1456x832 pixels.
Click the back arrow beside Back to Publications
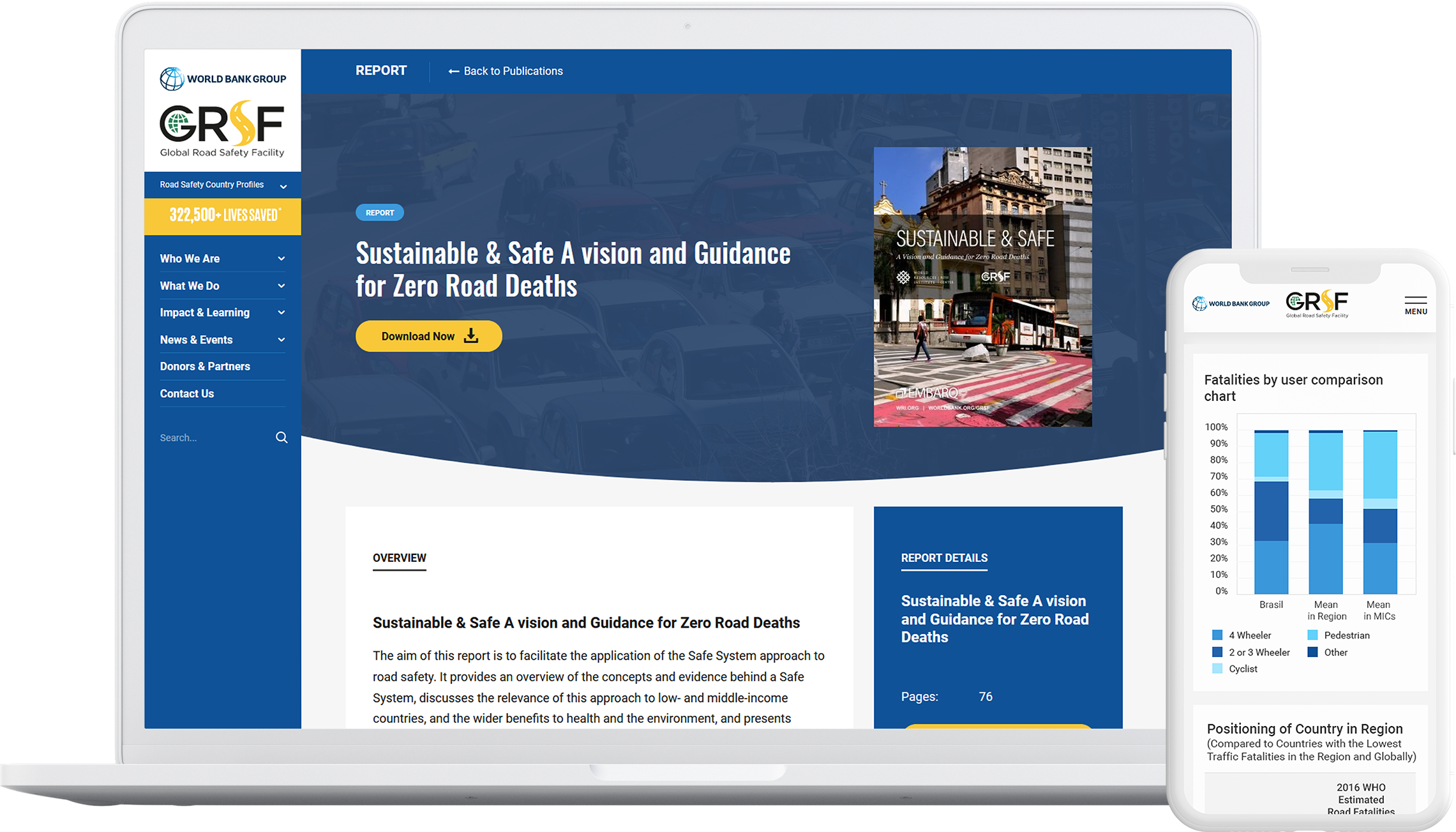pos(453,72)
